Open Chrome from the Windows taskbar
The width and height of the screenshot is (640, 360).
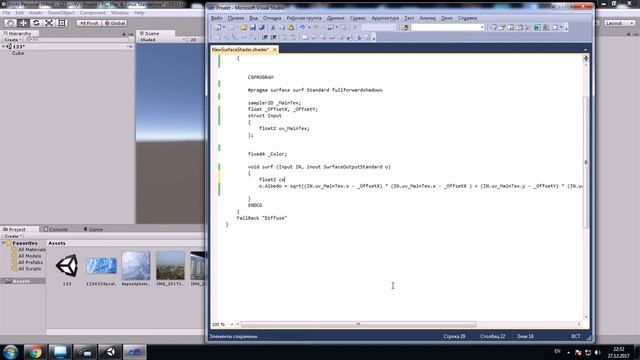(x=35, y=352)
